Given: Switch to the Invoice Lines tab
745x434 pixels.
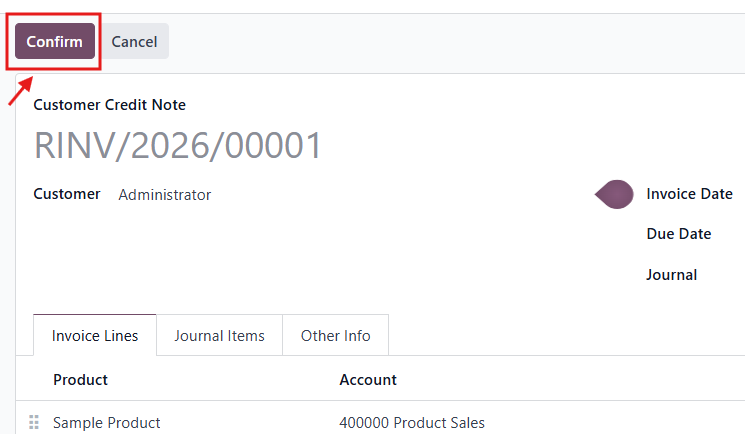Looking at the screenshot, I should point(95,336).
